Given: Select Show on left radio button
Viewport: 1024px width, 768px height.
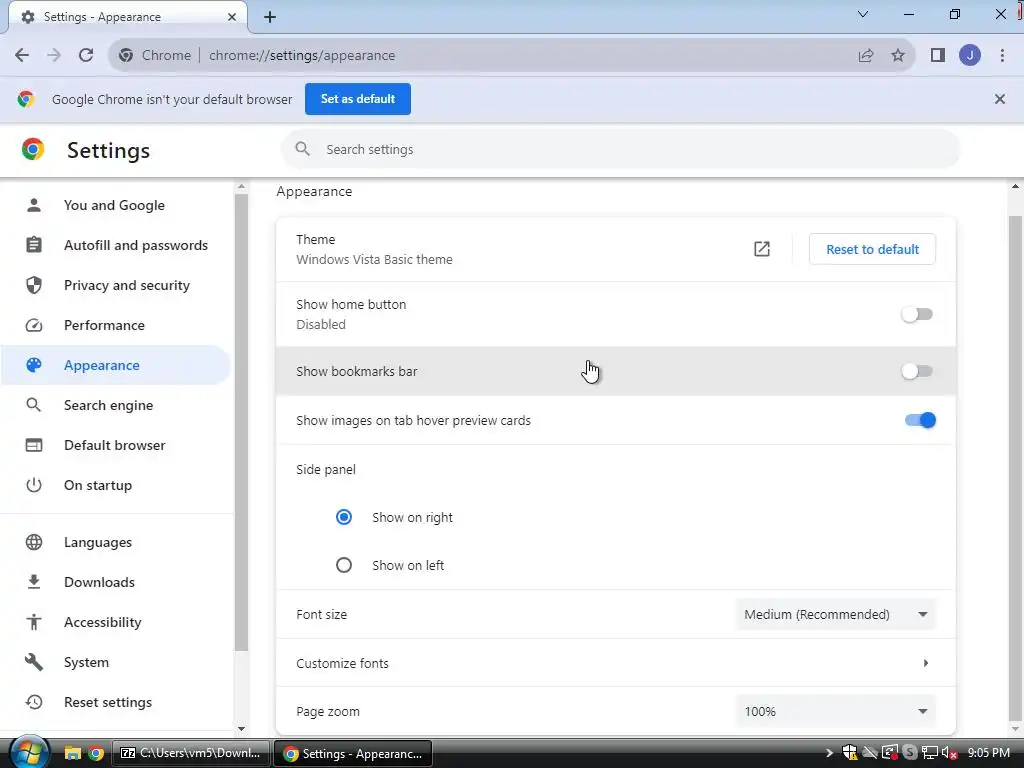Looking at the screenshot, I should point(344,565).
